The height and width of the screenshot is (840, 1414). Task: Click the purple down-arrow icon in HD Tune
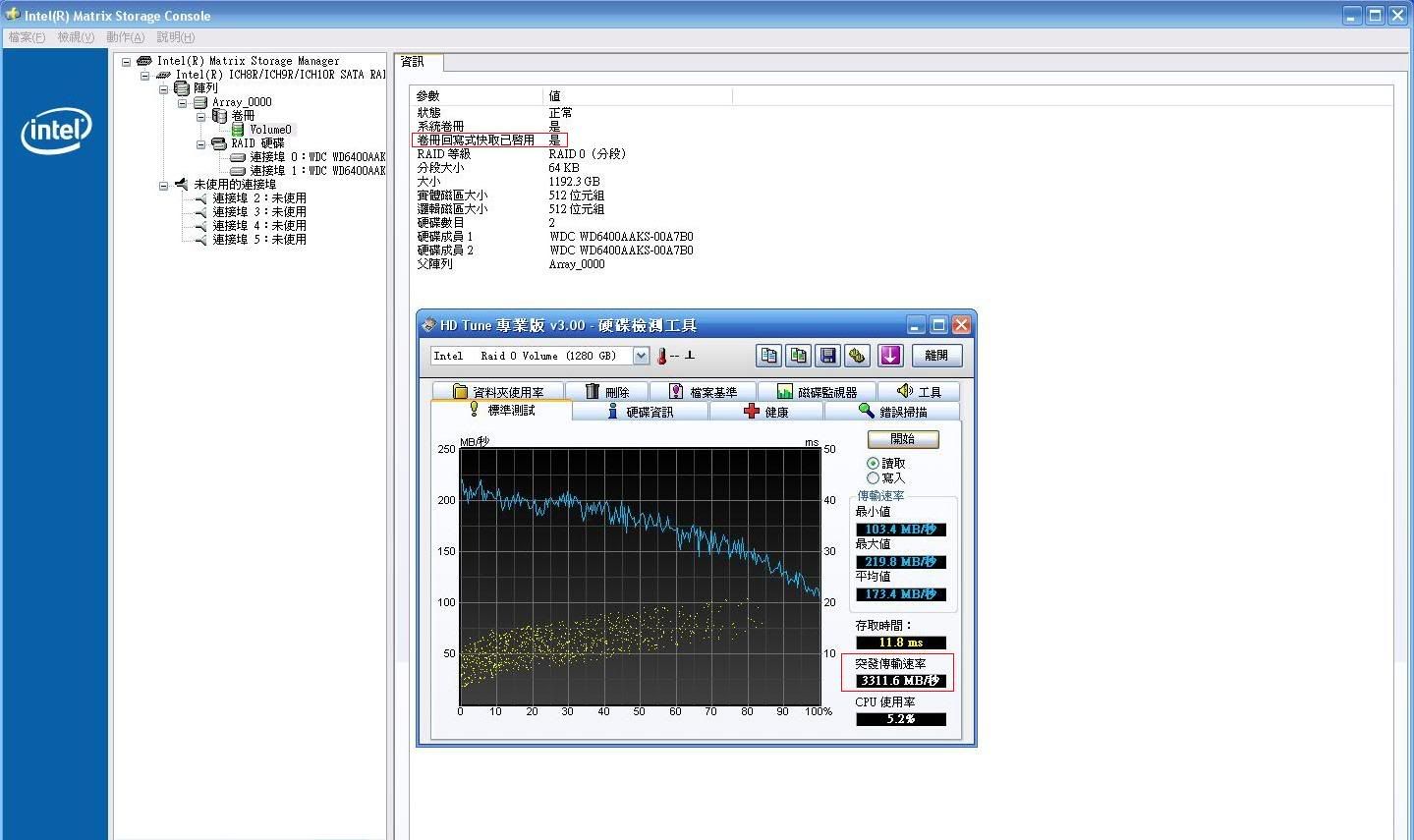[890, 356]
